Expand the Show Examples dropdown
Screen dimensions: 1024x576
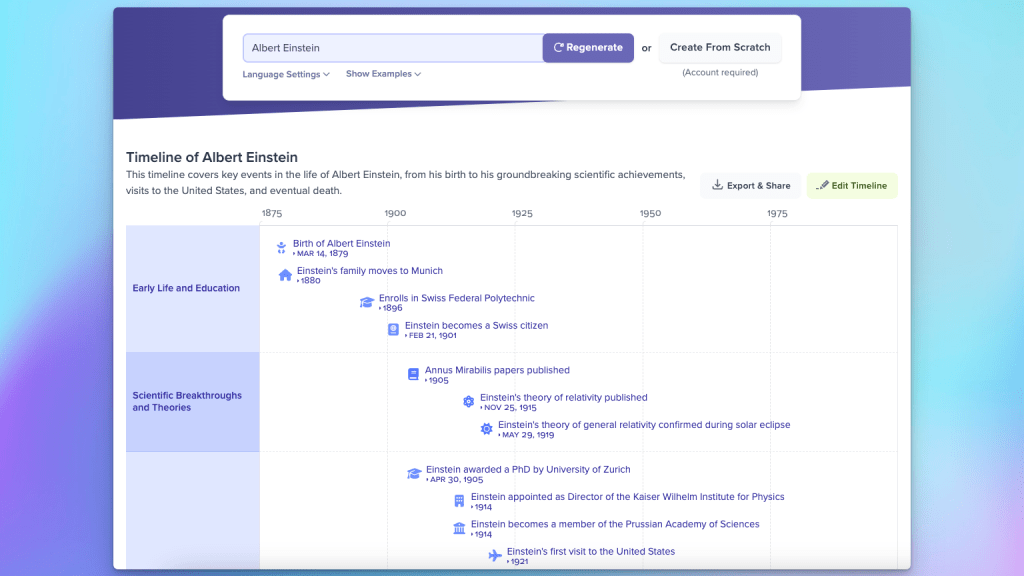coord(383,74)
